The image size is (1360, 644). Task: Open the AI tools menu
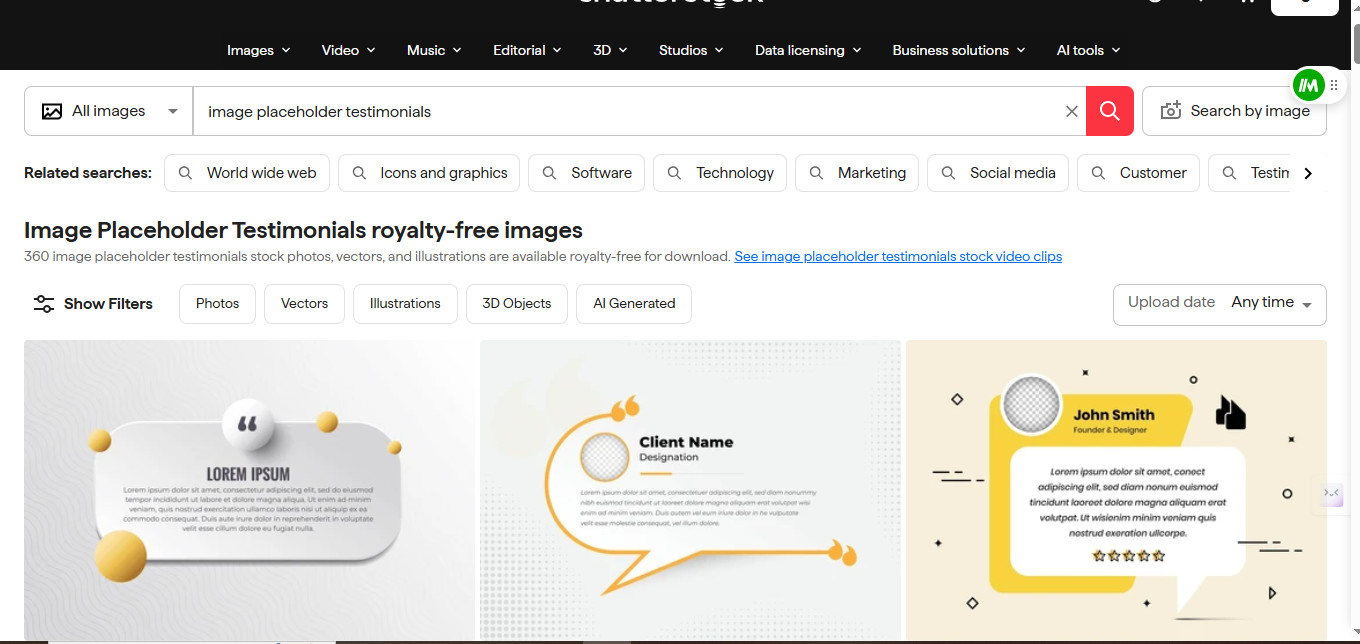pyautogui.click(x=1088, y=50)
